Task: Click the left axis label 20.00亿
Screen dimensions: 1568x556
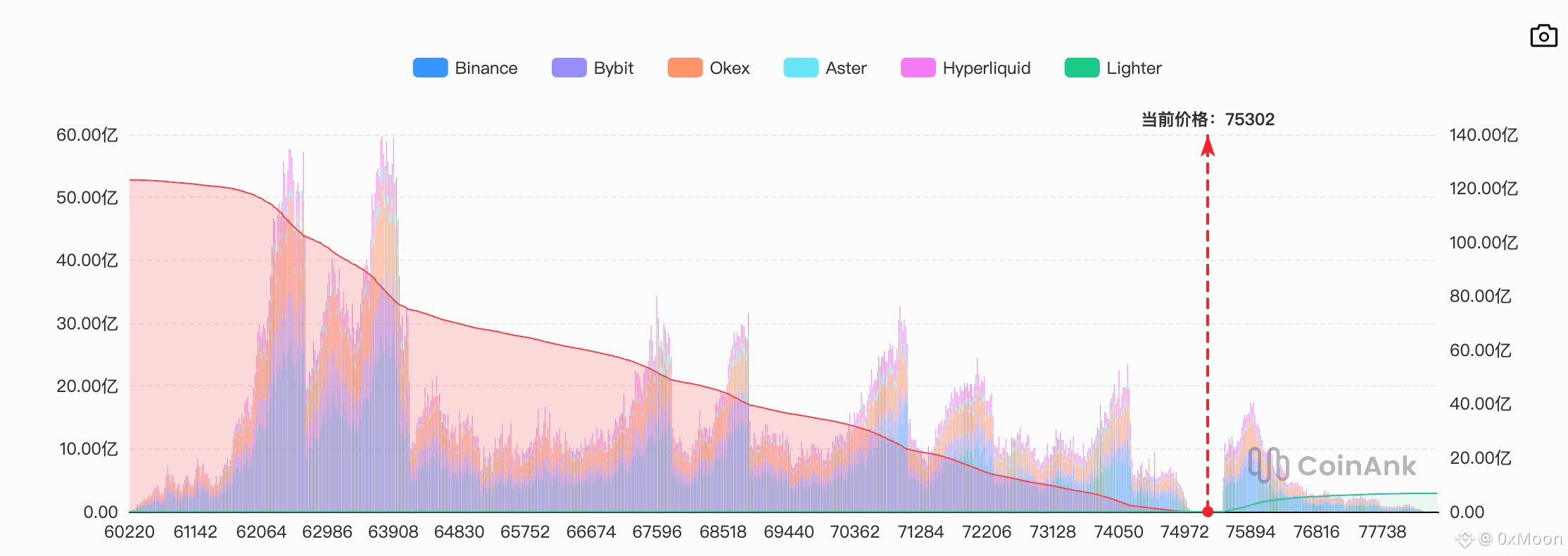Action: point(87,386)
